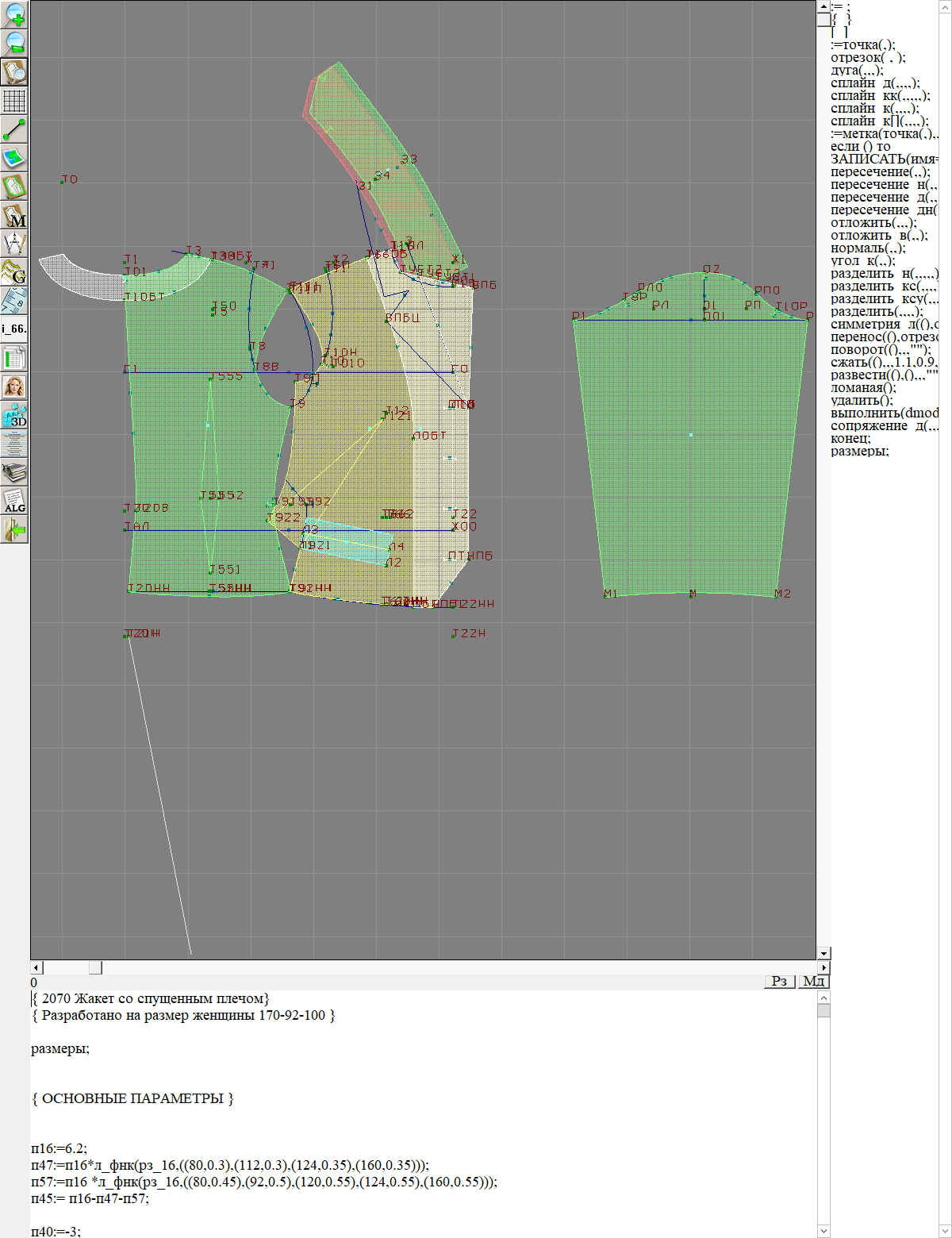952x1238 pixels.
Task: Click the stacked books library icon
Action: pyautogui.click(x=14, y=472)
